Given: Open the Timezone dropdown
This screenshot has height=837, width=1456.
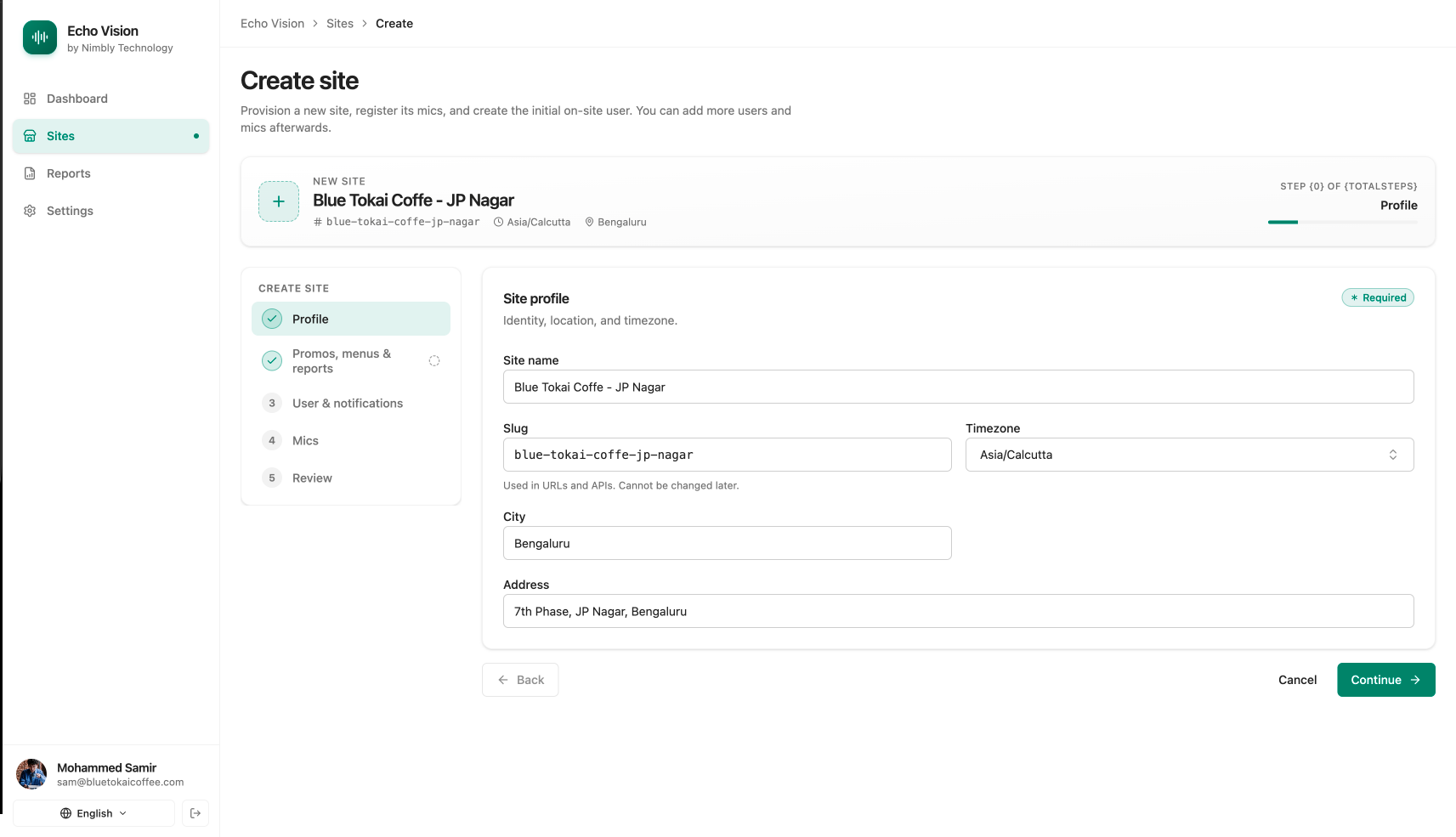Looking at the screenshot, I should [x=1189, y=455].
